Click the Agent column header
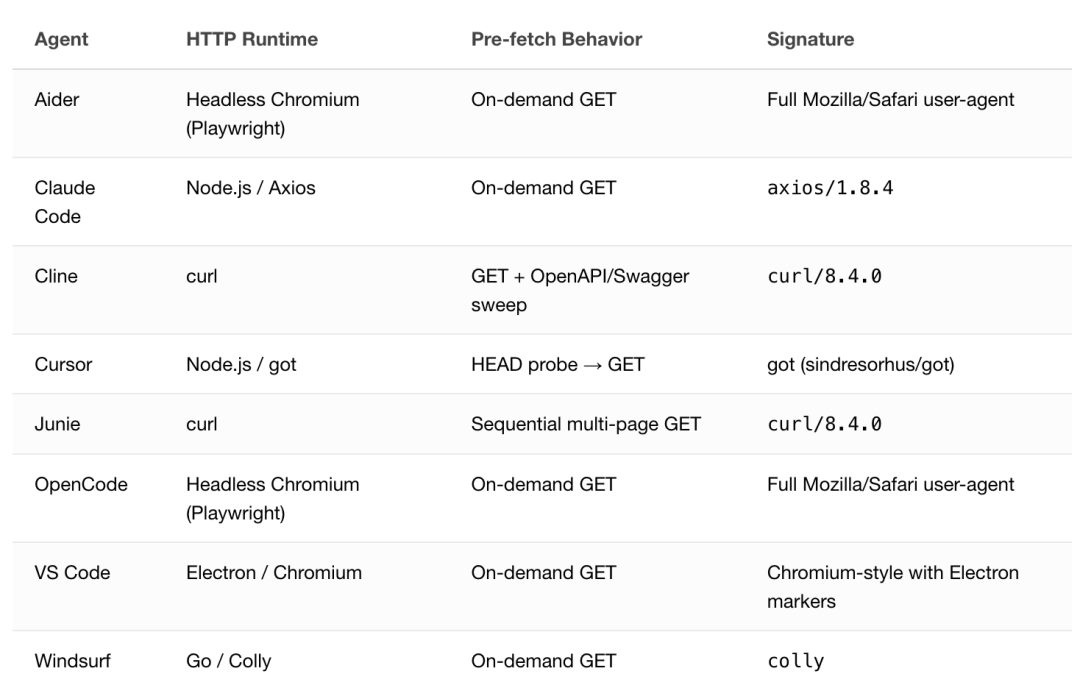The image size is (1080, 699). click(x=61, y=39)
